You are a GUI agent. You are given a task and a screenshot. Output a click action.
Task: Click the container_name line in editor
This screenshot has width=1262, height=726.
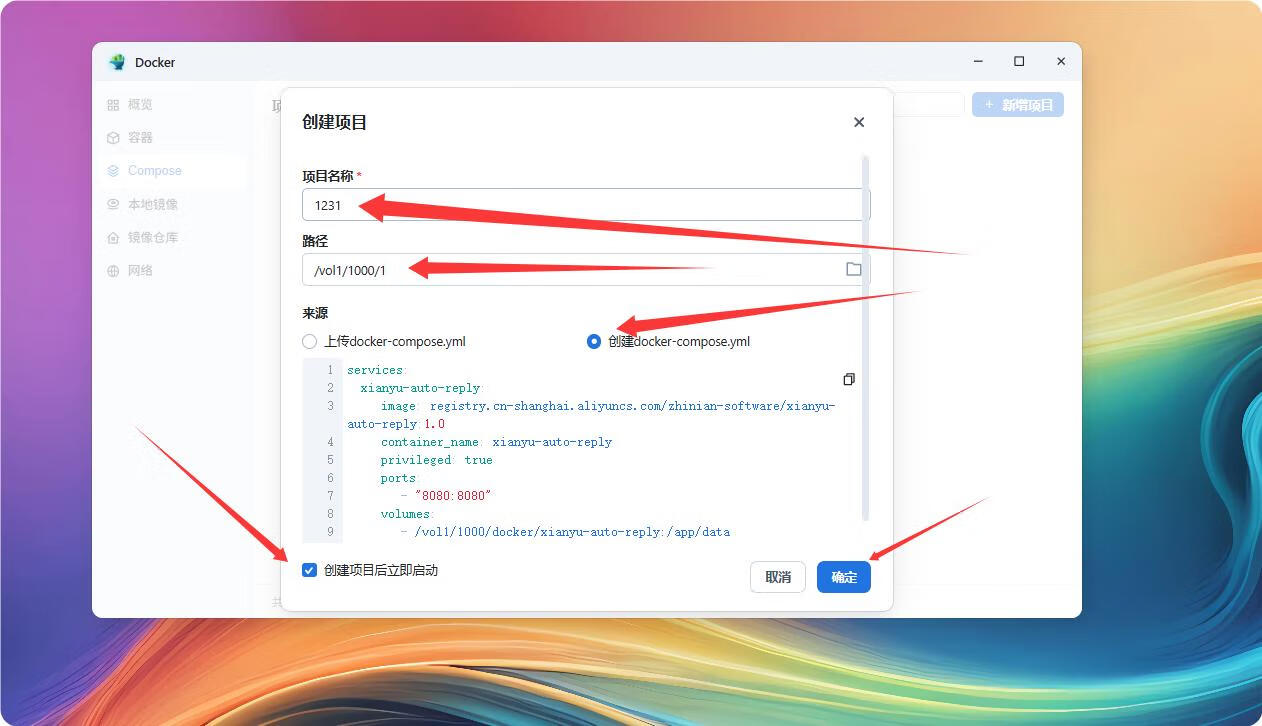pyautogui.click(x=496, y=442)
